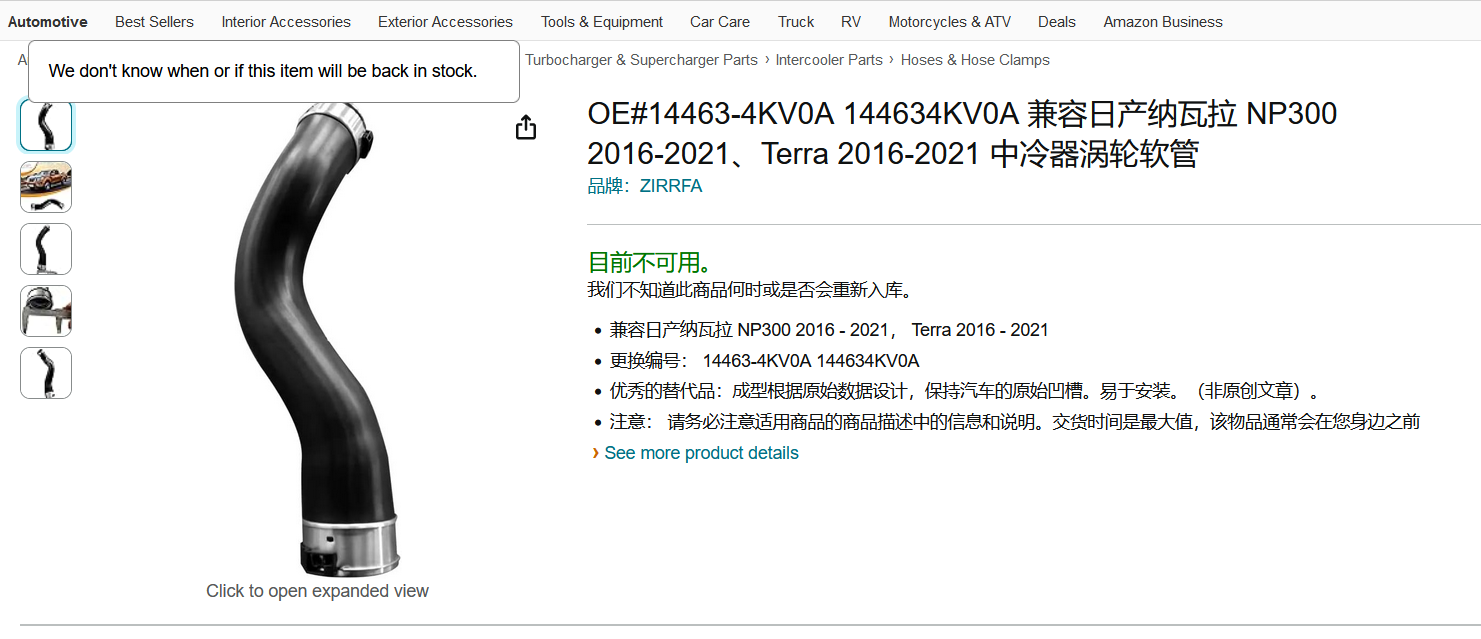Viewport: 1481px width, 639px height.
Task: Visit the ZIRRFA brand link
Action: [671, 186]
